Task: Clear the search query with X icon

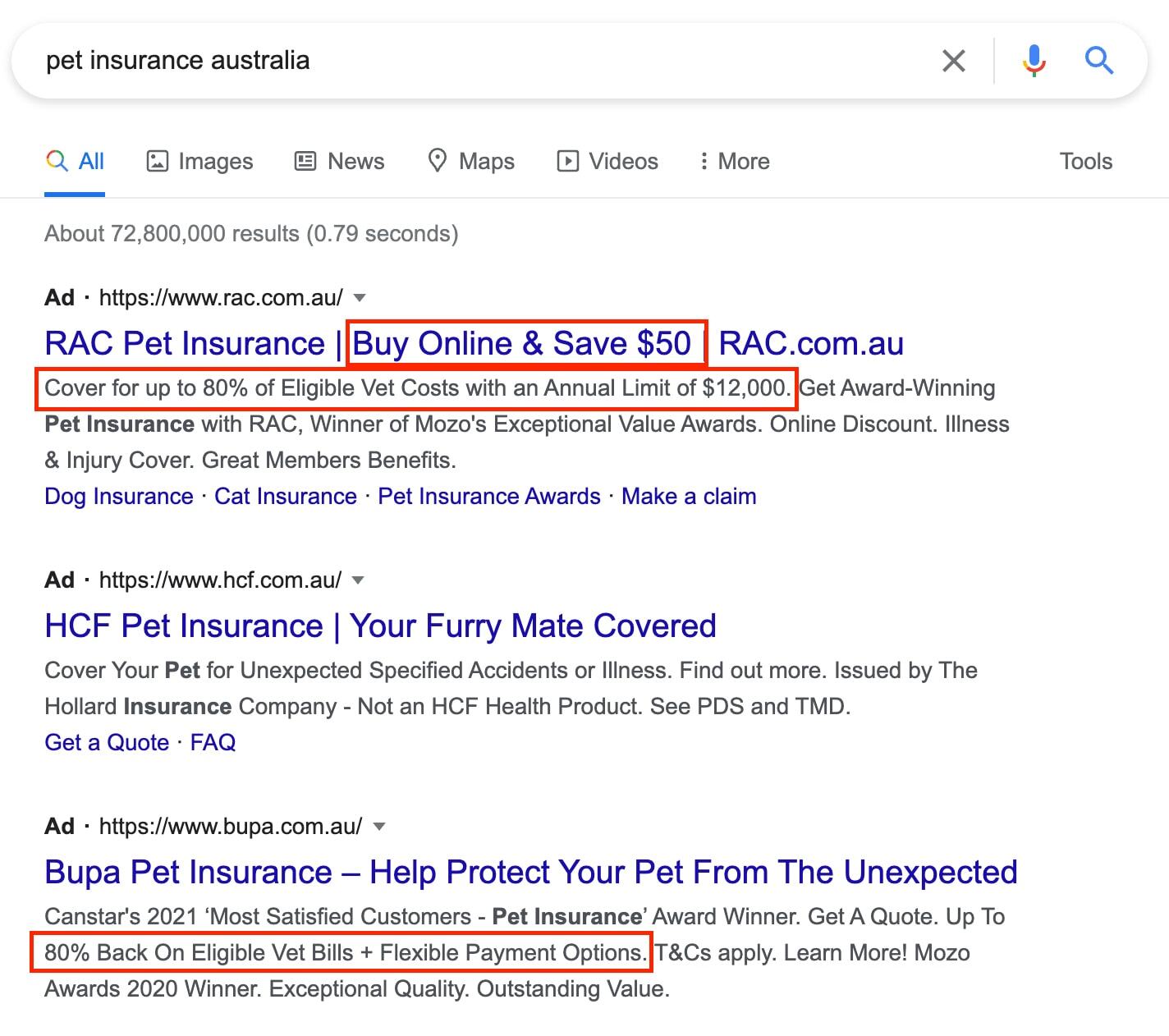Action: (x=953, y=61)
